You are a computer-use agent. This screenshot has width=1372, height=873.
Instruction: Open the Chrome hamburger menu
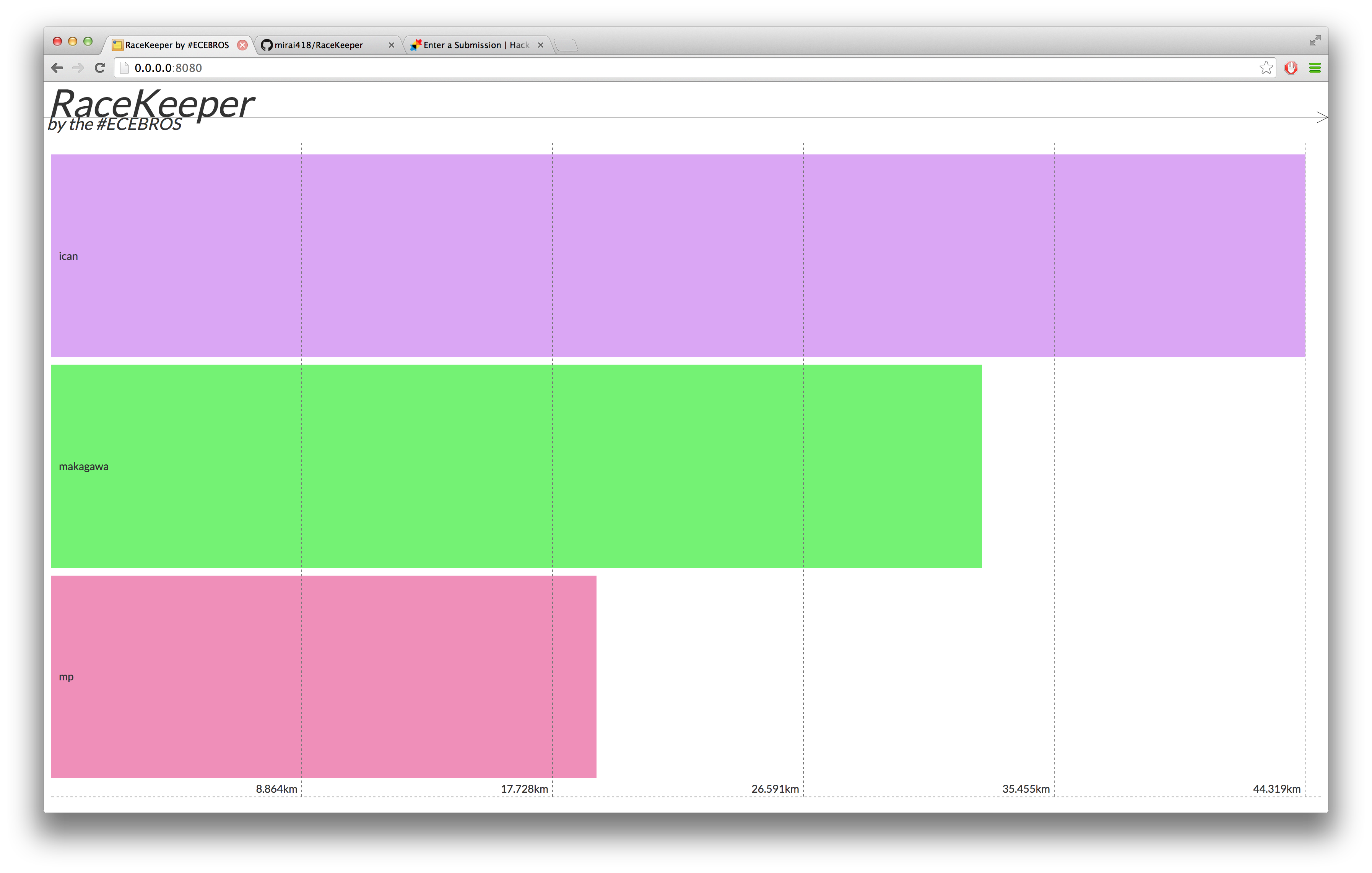click(x=1315, y=68)
